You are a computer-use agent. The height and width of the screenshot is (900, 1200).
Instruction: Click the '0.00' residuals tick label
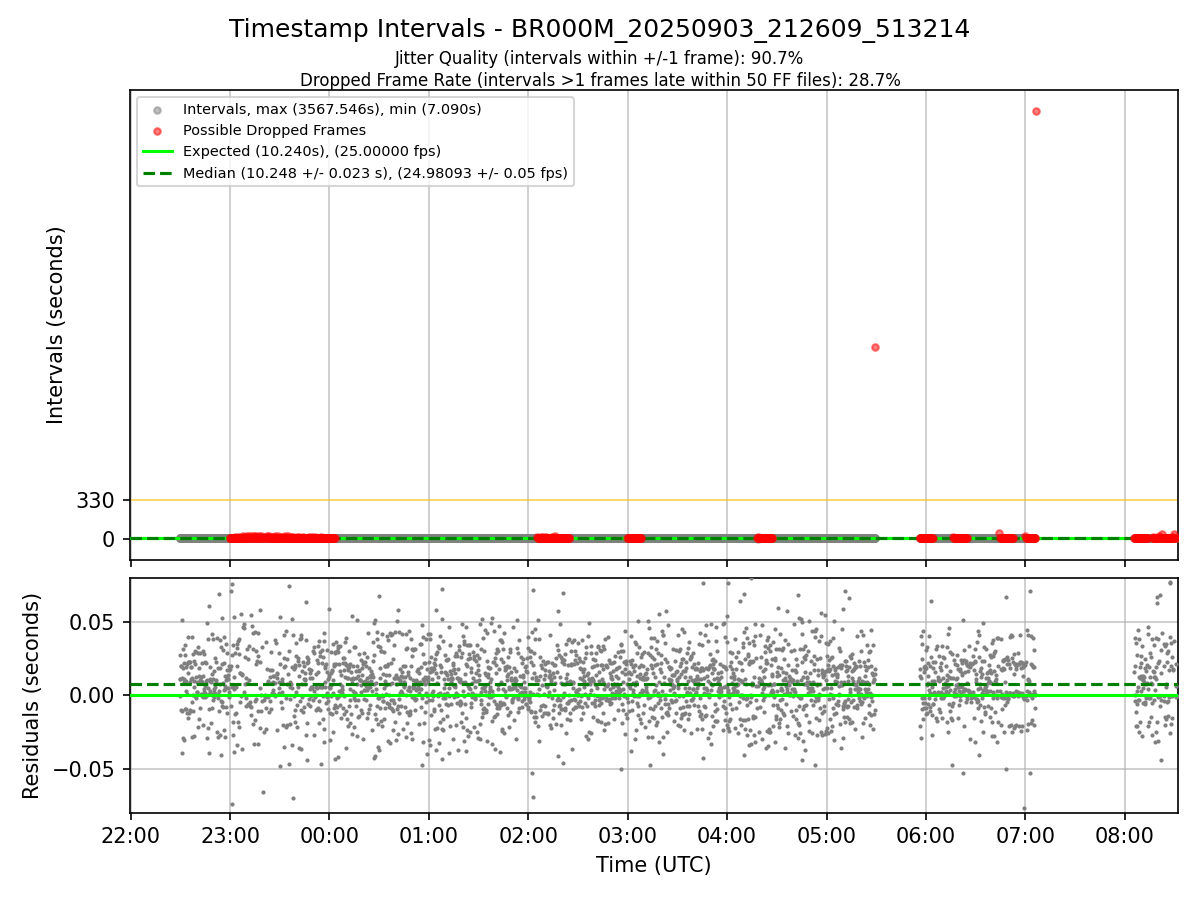tap(90, 696)
